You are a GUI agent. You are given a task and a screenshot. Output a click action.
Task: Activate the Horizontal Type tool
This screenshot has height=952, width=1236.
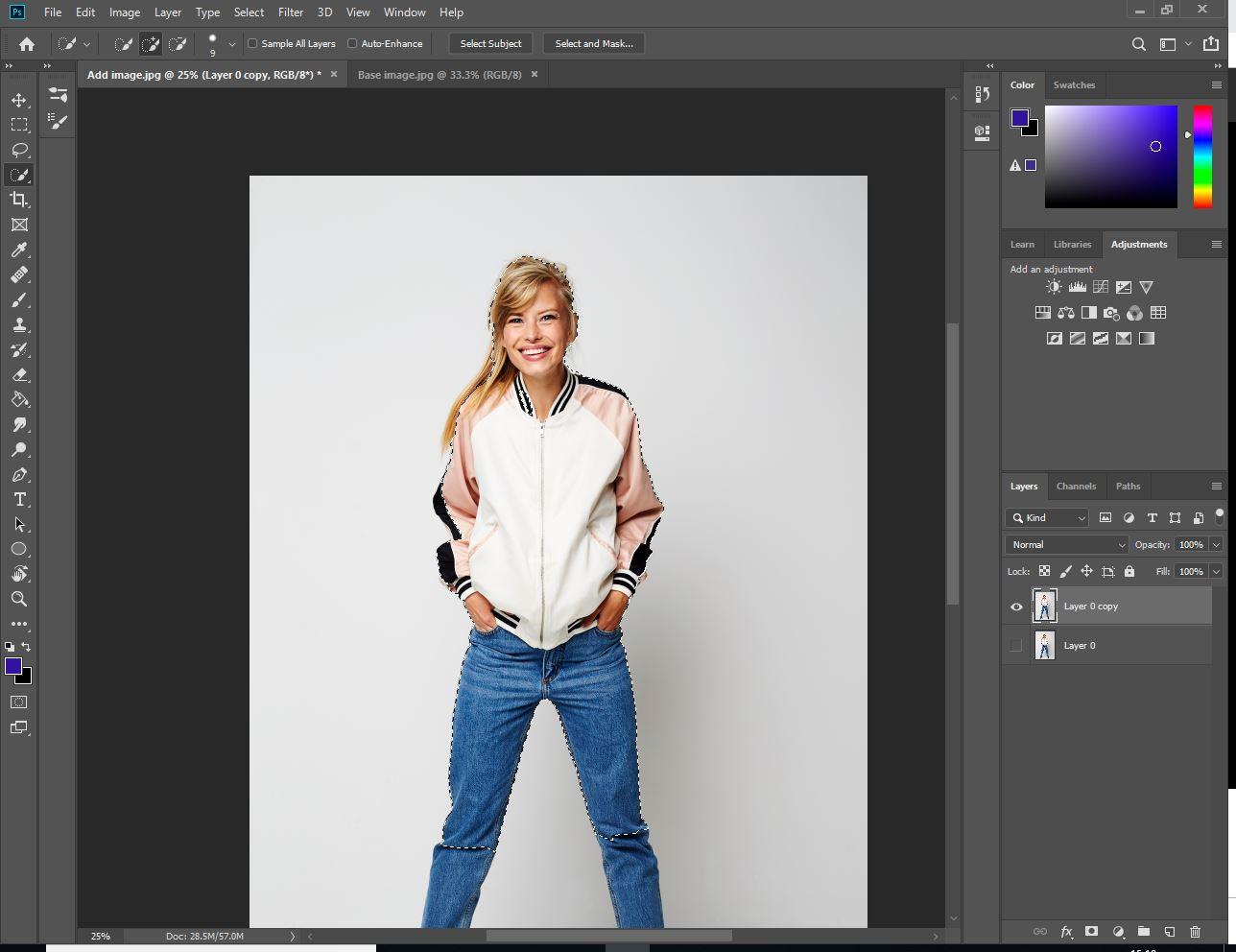click(19, 500)
